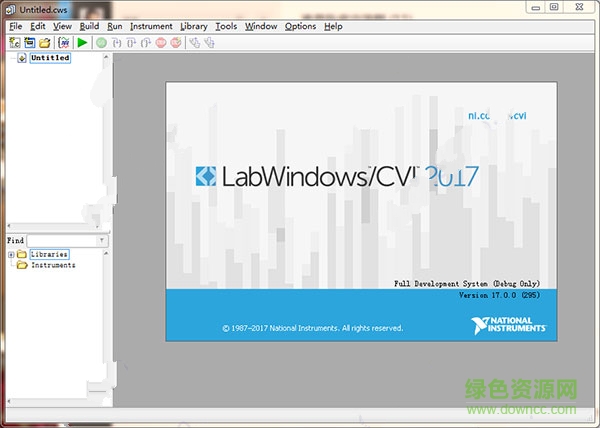Viewport: 600px width, 428px height.
Task: Select the Libraries tree item
Action: click(x=49, y=254)
